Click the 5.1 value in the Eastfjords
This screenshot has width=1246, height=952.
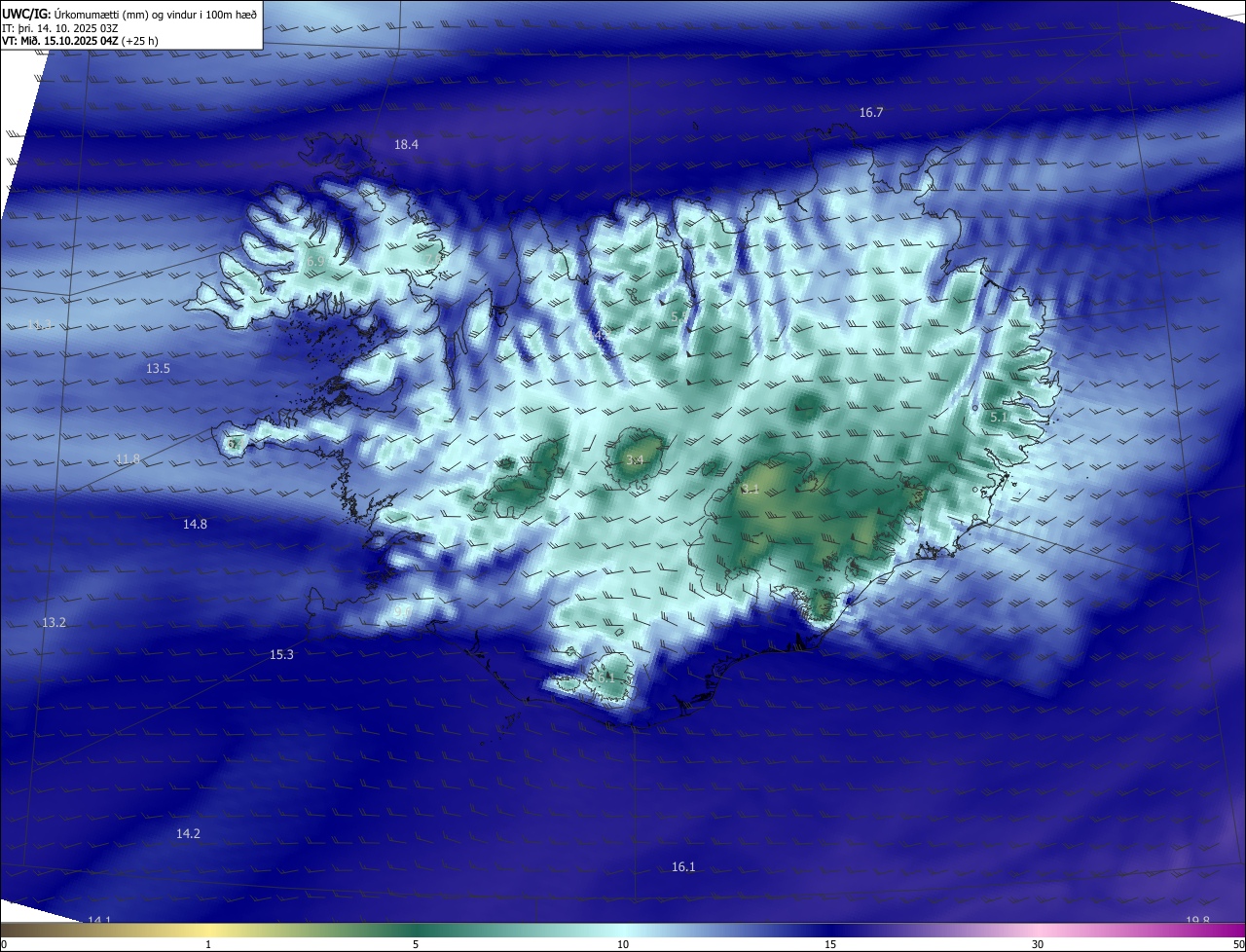pos(999,418)
